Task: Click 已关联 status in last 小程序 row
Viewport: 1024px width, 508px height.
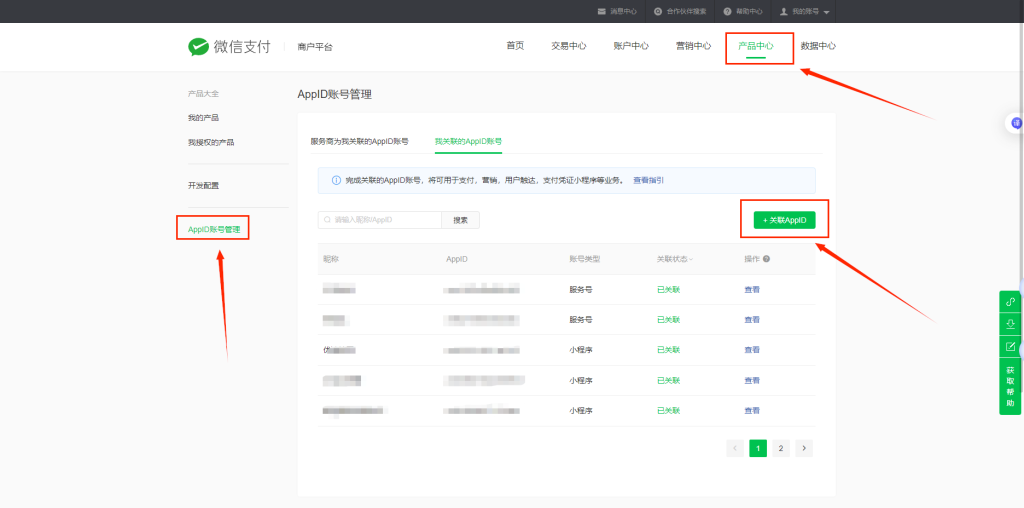Action: point(668,411)
